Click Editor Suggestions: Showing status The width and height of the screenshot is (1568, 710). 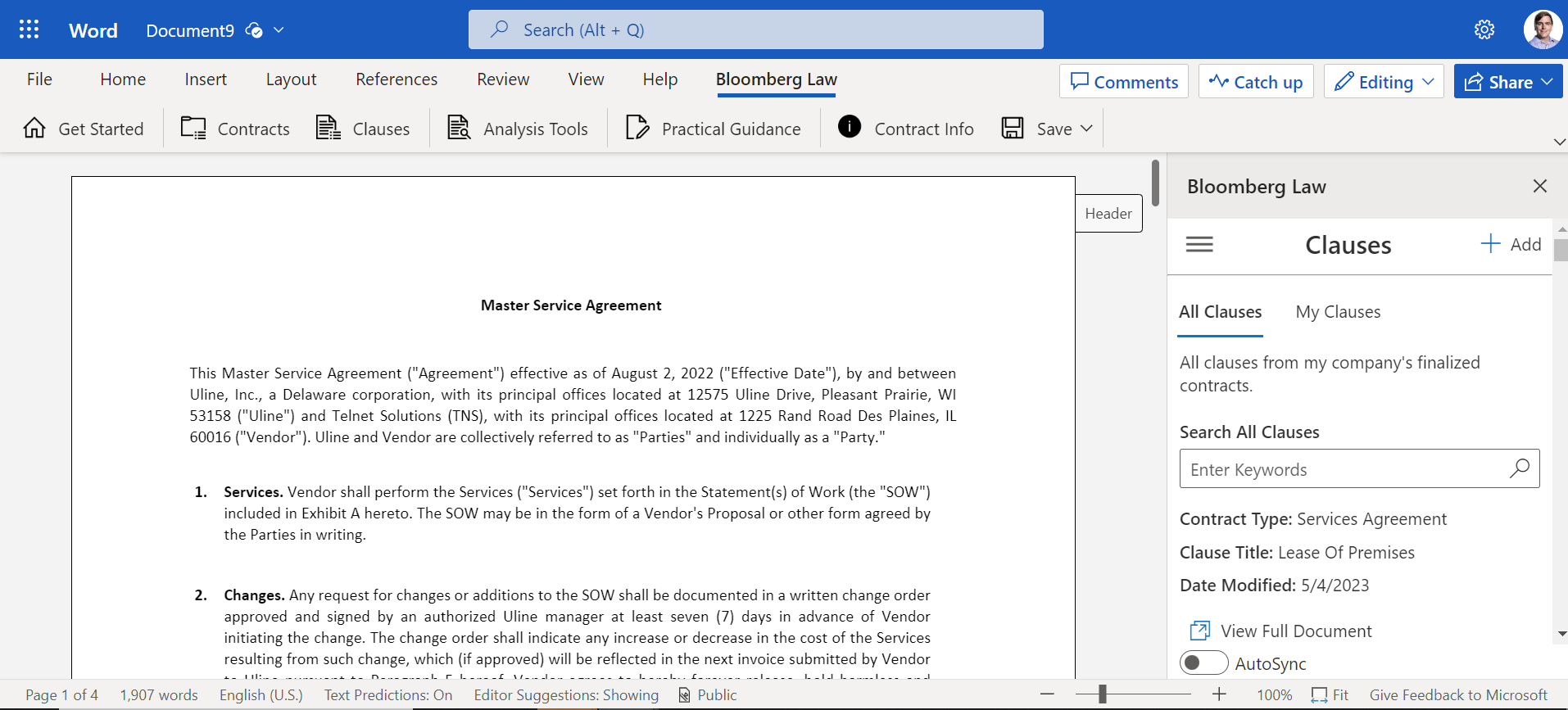click(566, 694)
